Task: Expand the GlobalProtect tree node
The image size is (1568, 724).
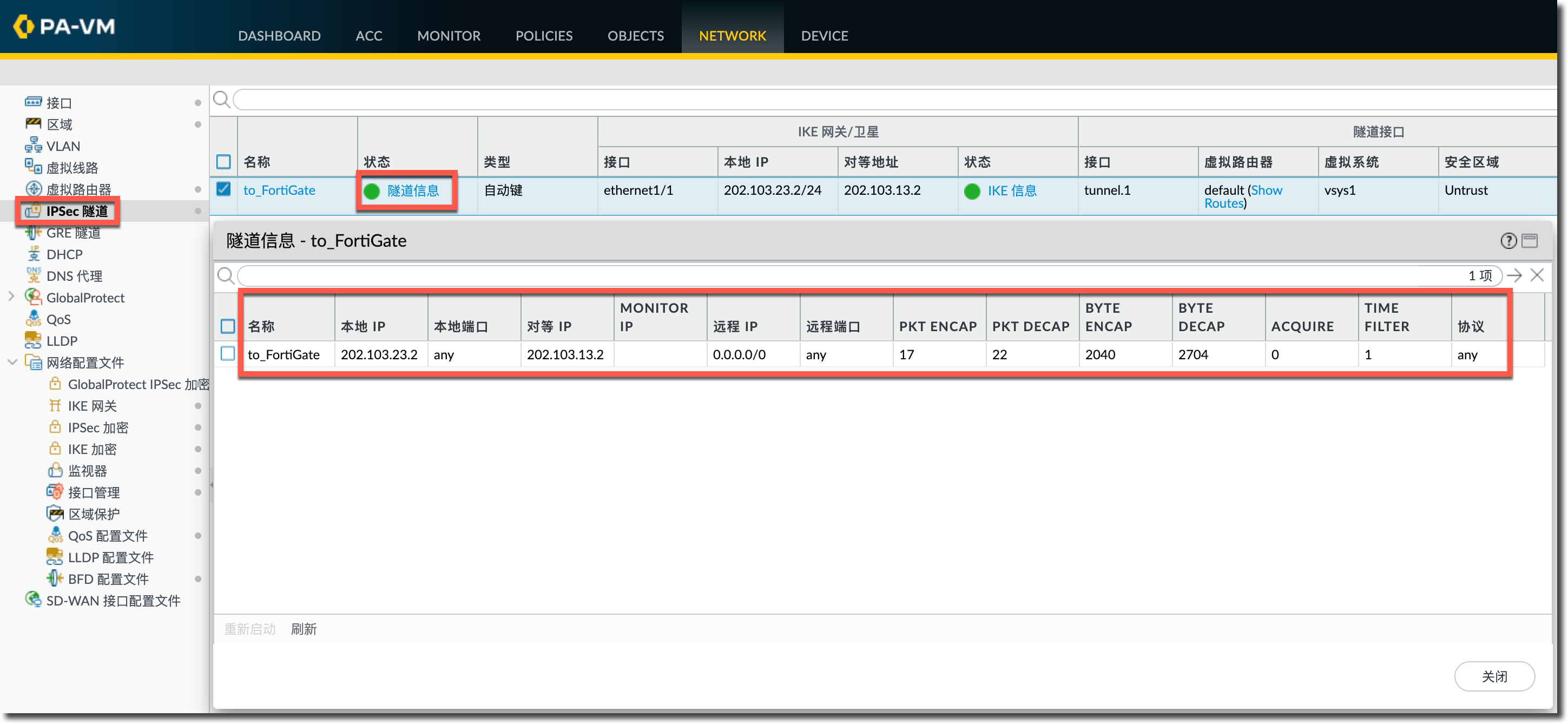Action: 11,297
